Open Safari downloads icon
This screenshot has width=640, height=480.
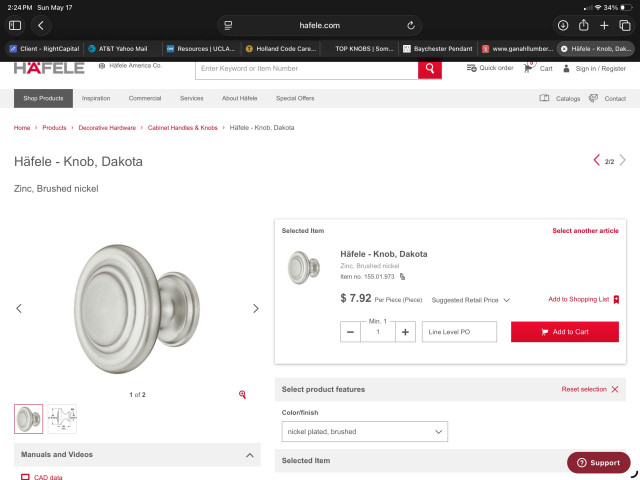563,25
